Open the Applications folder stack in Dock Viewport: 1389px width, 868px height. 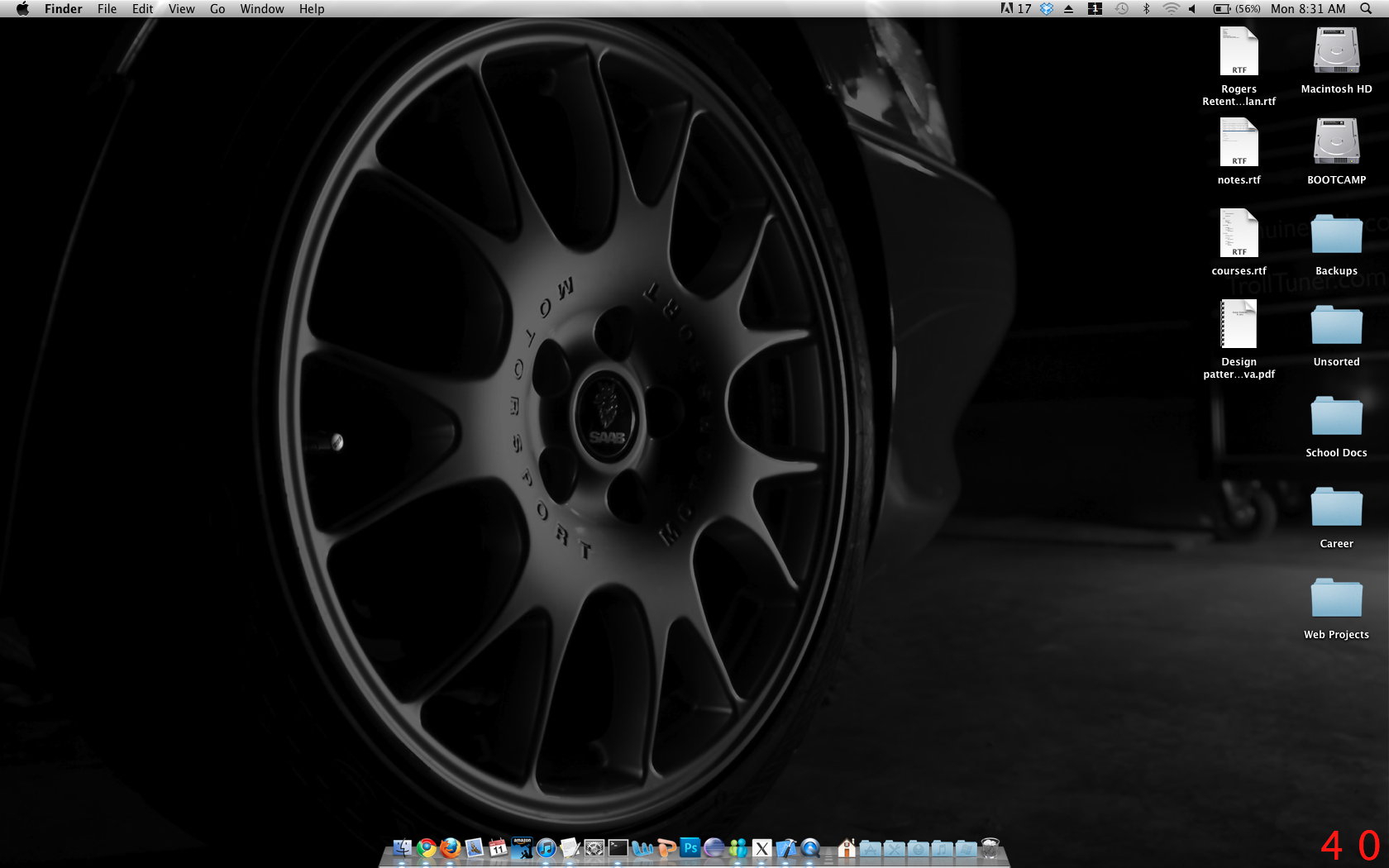pos(871,847)
